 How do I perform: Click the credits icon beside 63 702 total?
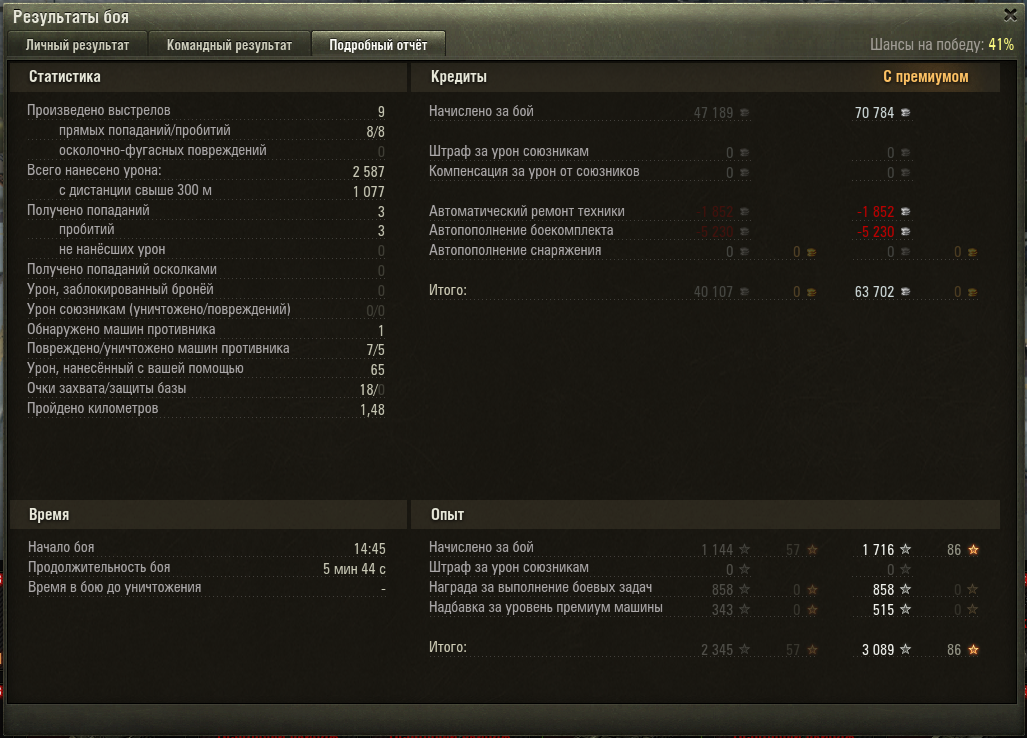point(906,291)
